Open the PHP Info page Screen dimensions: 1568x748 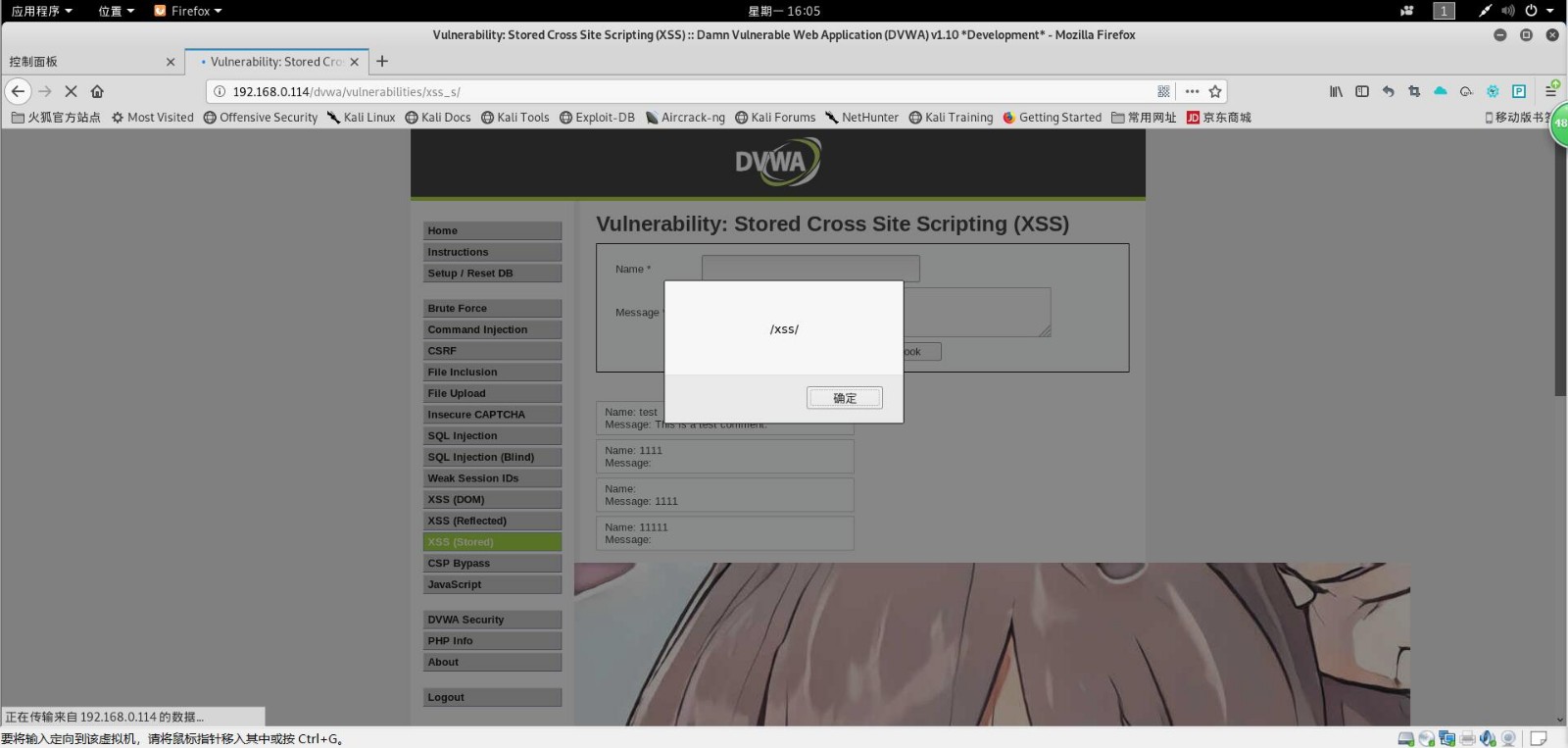[x=493, y=641]
